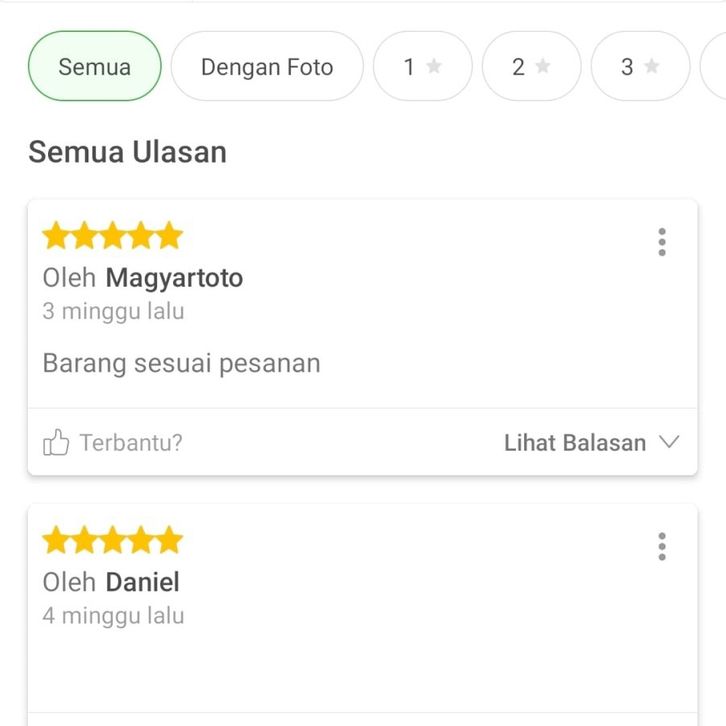
Task: Toggle the 3 star review filter
Action: pos(639,67)
